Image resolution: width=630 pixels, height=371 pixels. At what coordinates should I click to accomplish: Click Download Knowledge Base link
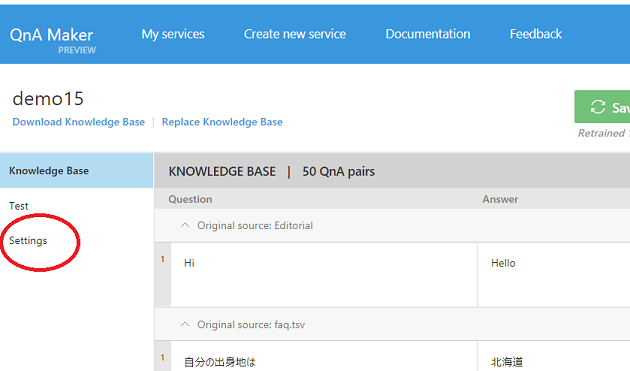coord(79,122)
